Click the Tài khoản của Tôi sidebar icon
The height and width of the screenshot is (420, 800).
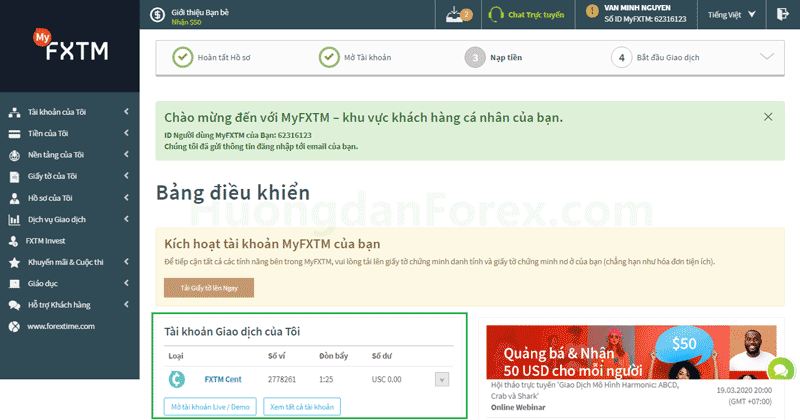tap(14, 112)
